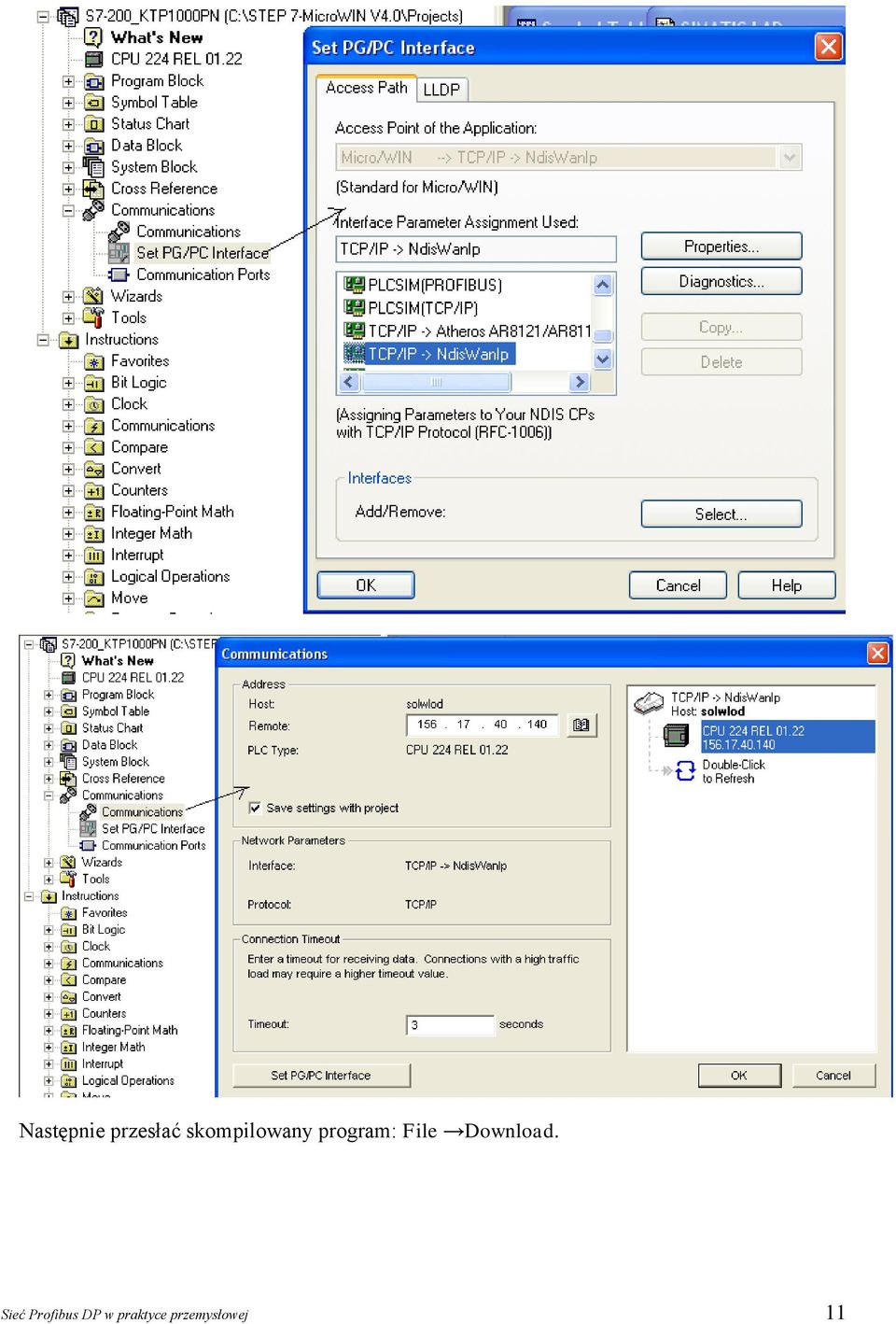Expand Program Block in upper tree

tap(68, 81)
